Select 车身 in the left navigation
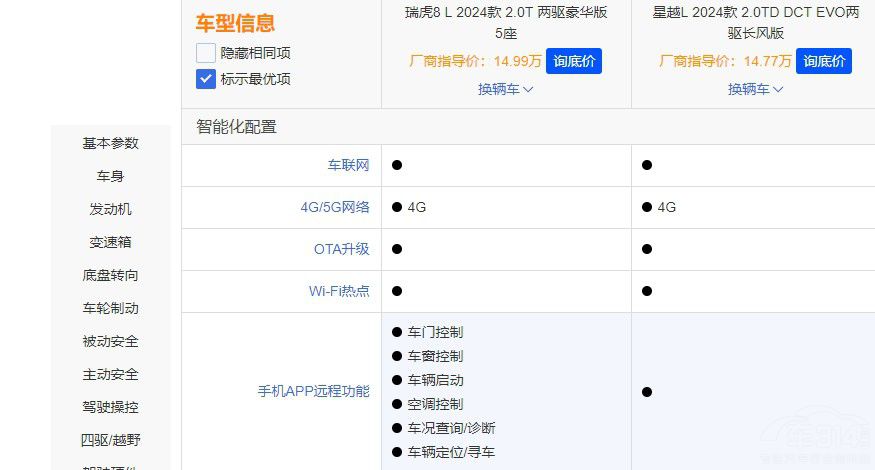 click(110, 176)
